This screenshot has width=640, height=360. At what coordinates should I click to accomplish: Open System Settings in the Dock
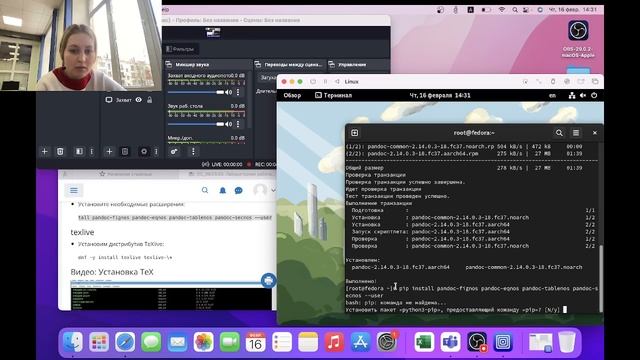pyautogui.click(x=386, y=342)
